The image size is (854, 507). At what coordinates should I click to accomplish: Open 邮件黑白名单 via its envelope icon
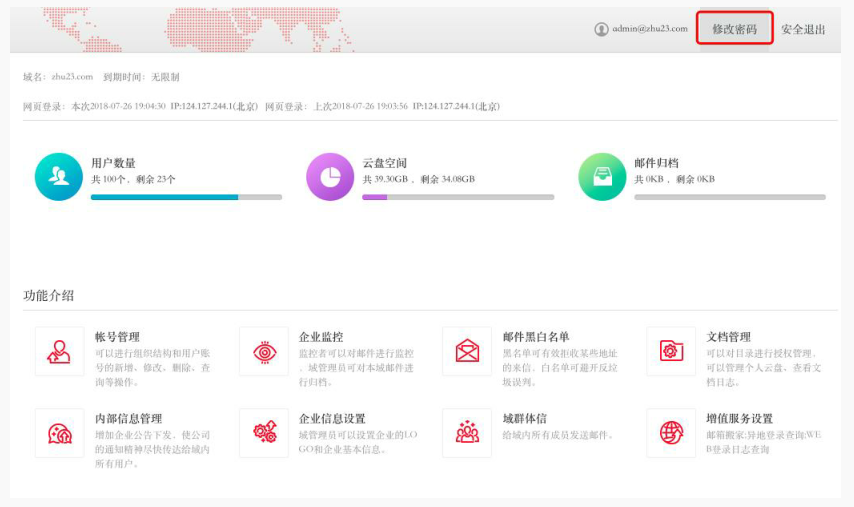click(467, 351)
